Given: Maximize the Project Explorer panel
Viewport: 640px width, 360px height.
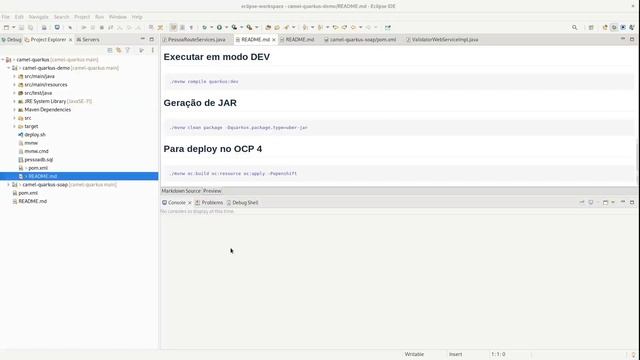Looking at the screenshot, I should click(151, 39).
